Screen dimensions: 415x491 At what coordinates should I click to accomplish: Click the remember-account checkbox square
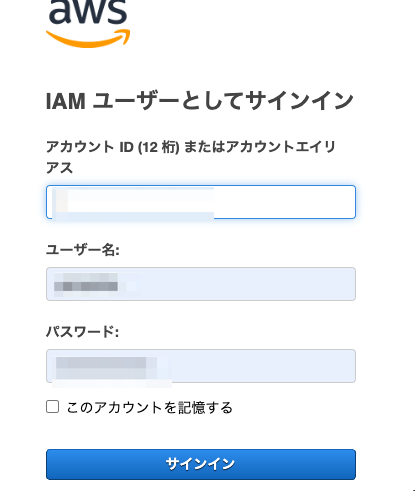pos(52,407)
